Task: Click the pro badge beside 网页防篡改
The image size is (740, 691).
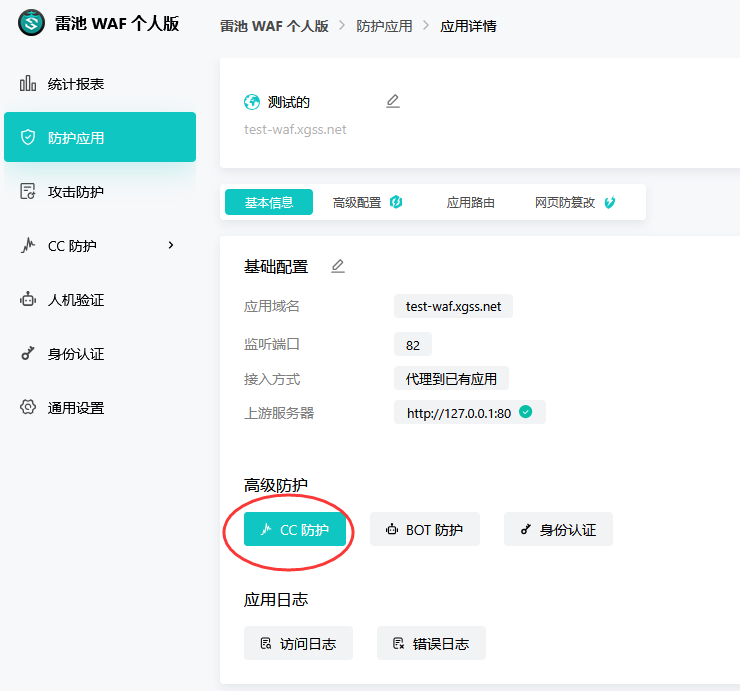Action: coord(610,202)
